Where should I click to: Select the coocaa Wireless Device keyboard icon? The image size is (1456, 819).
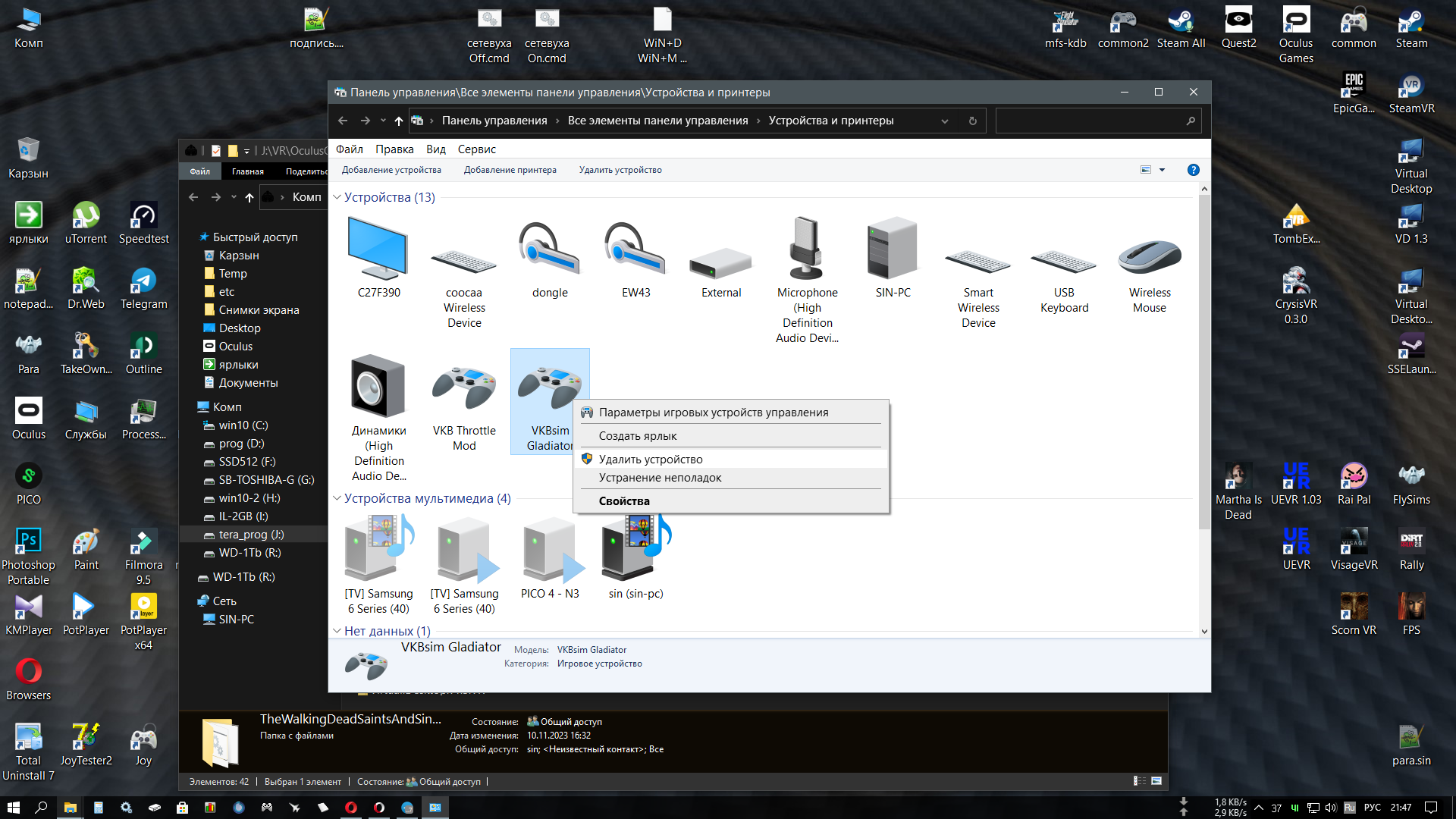pos(464,273)
